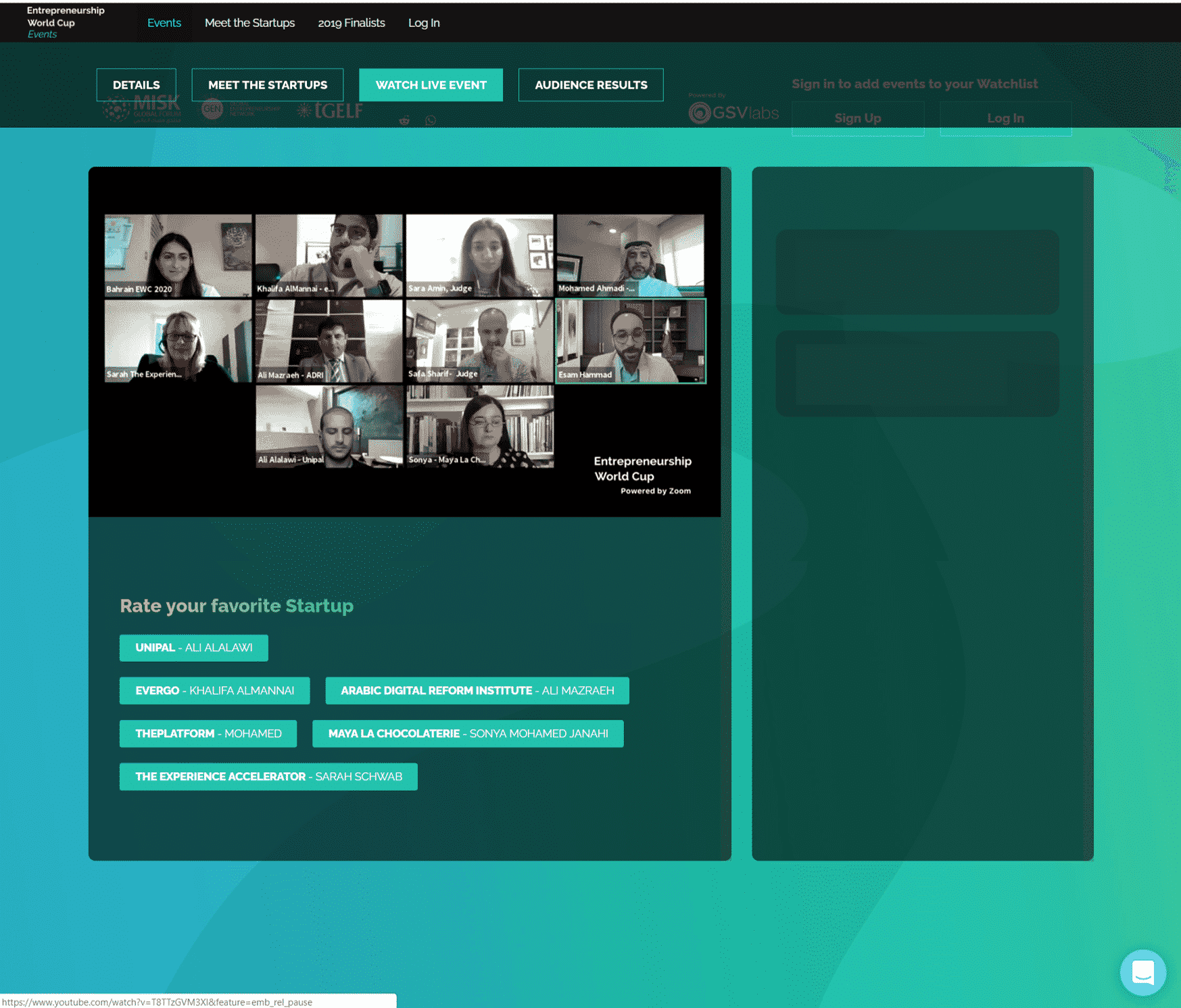Rate Arabic Digital Reform Institute startup
1181x1008 pixels.
[x=477, y=691]
